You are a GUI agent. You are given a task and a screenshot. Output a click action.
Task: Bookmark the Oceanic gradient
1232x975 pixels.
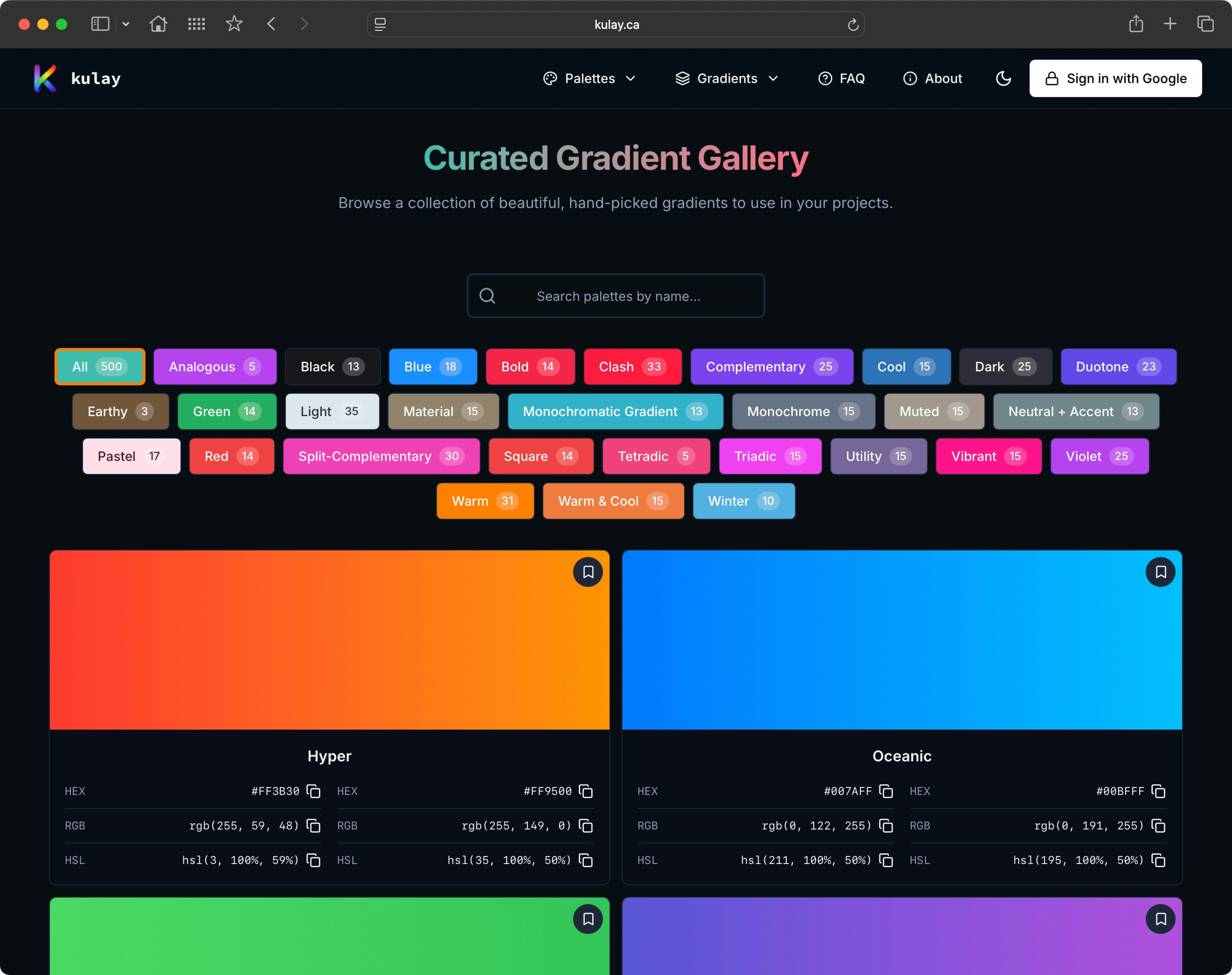point(1160,572)
